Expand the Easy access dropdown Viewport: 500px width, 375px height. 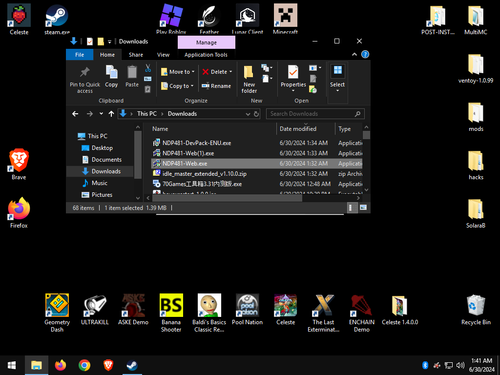(x=267, y=79)
